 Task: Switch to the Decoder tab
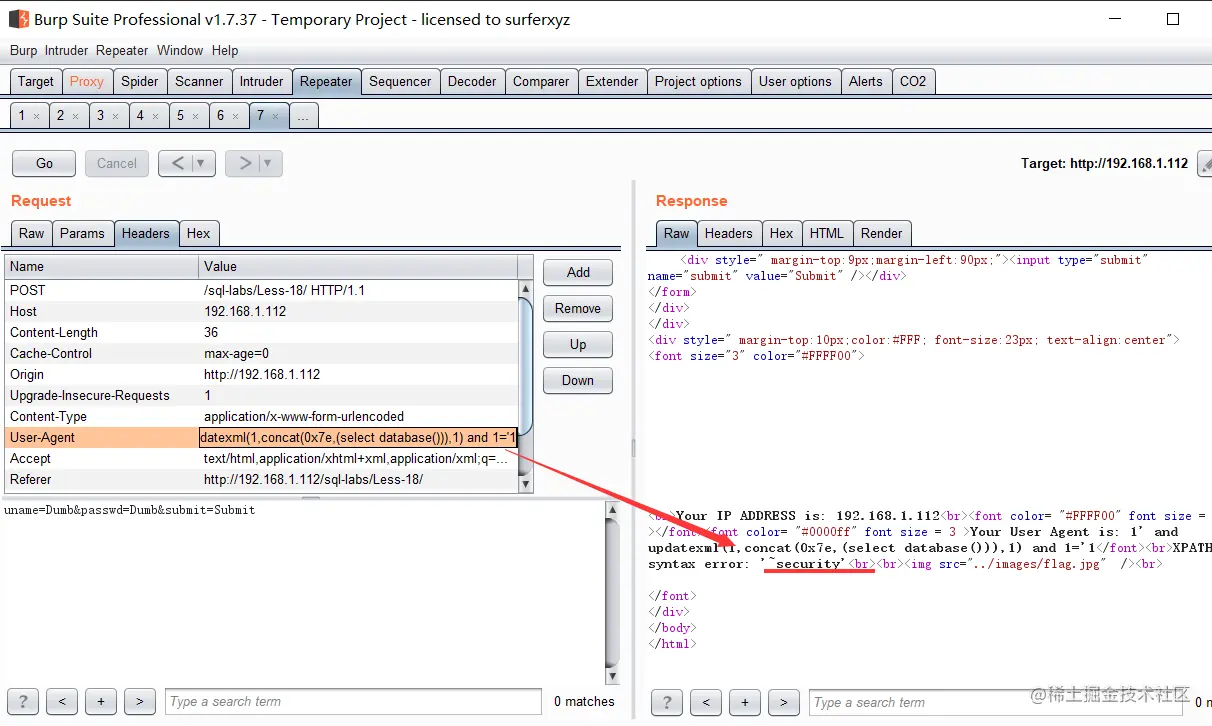472,82
